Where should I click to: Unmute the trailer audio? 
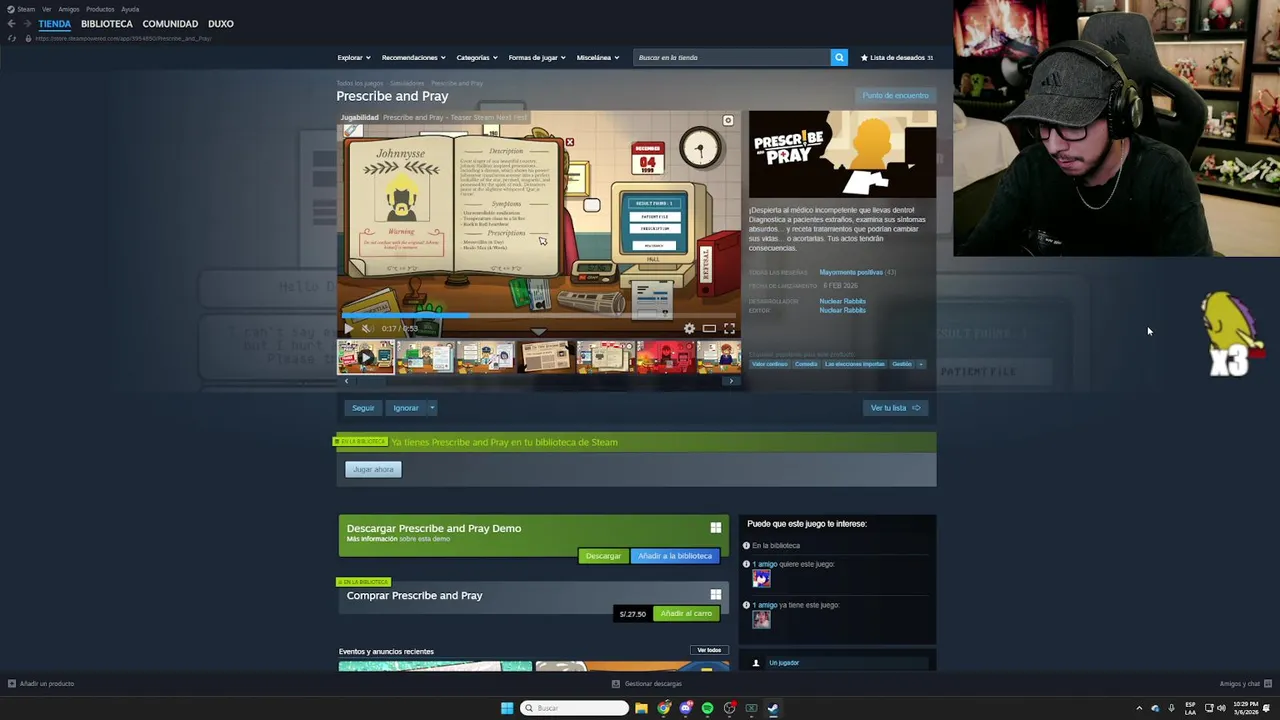[x=367, y=328]
